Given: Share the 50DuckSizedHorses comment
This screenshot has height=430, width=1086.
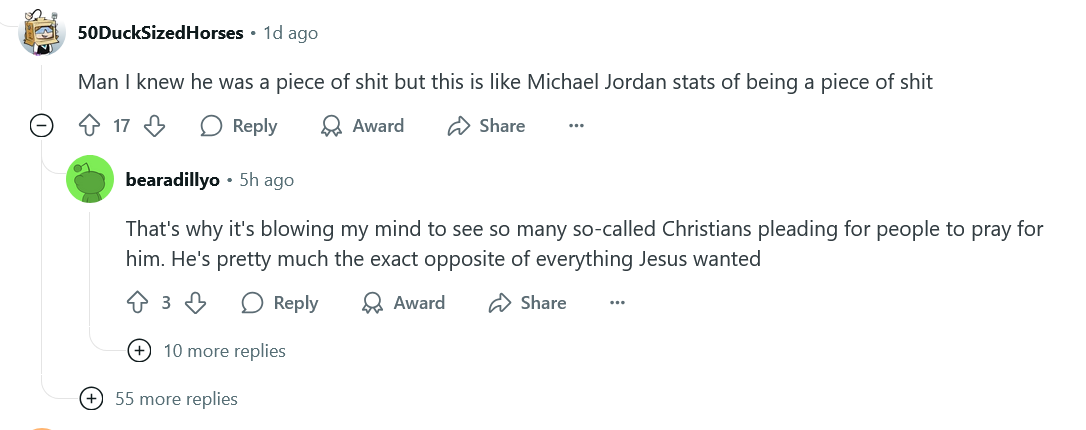Looking at the screenshot, I should (487, 126).
